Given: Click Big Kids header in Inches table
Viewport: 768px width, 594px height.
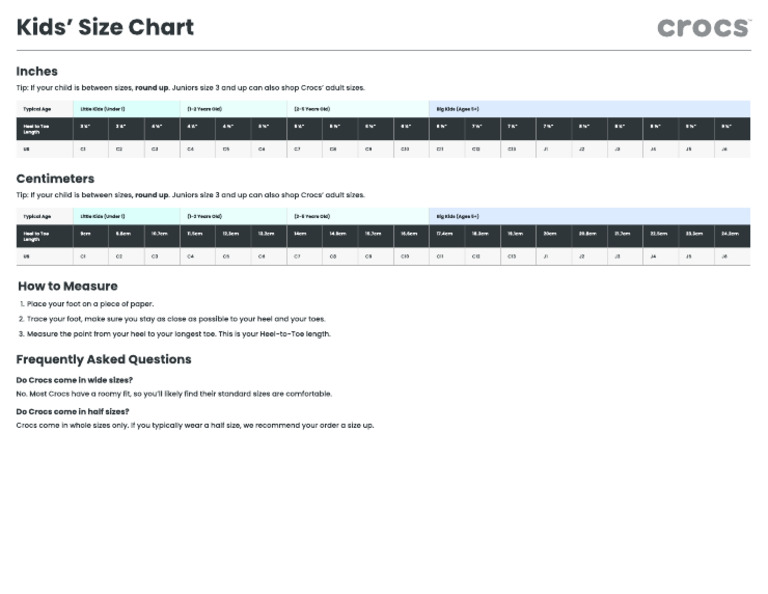Looking at the screenshot, I should tap(458, 108).
